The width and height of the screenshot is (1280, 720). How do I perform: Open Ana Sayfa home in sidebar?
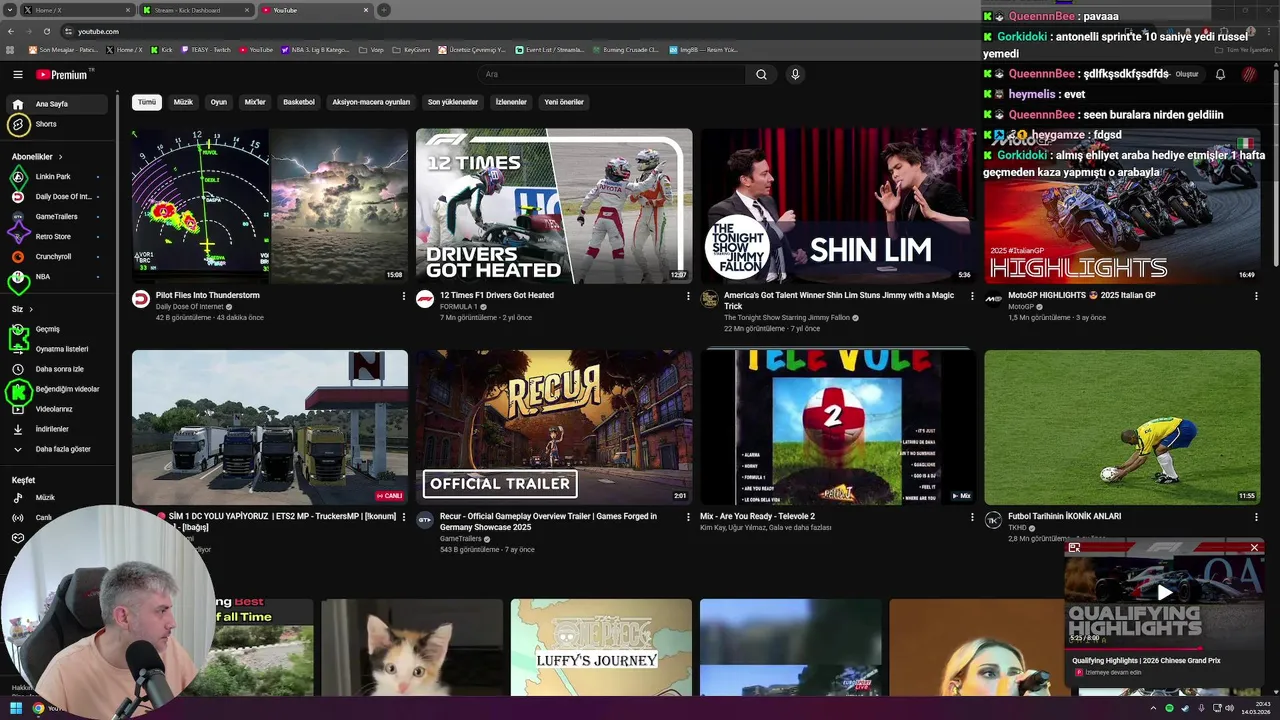[55, 104]
